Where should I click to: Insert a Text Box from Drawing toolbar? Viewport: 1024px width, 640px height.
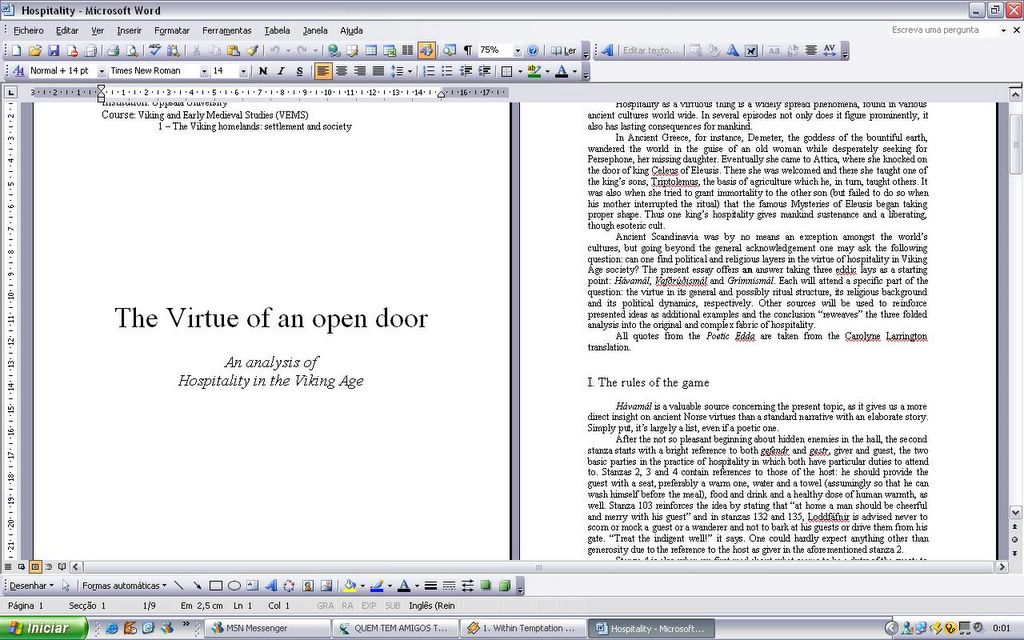(252, 586)
